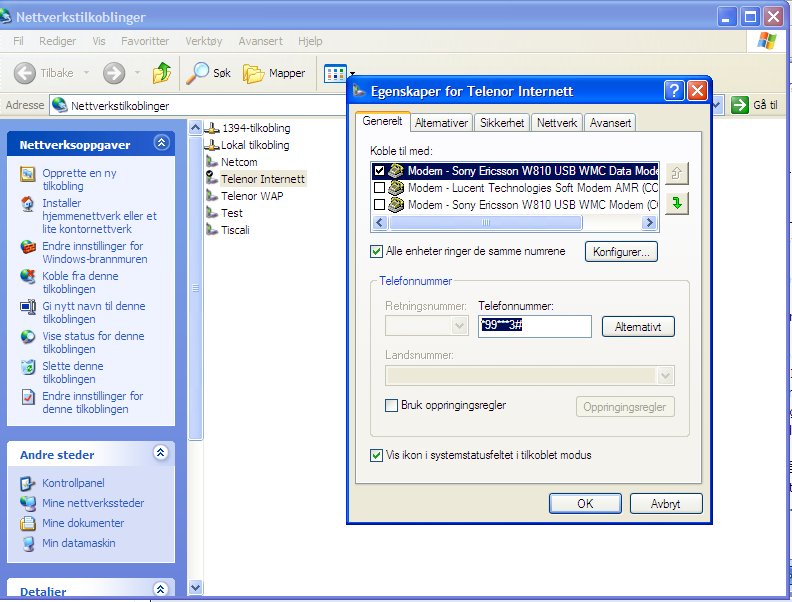Click the Telefonnummer input field
Image resolution: width=792 pixels, height=602 pixels.
(534, 326)
